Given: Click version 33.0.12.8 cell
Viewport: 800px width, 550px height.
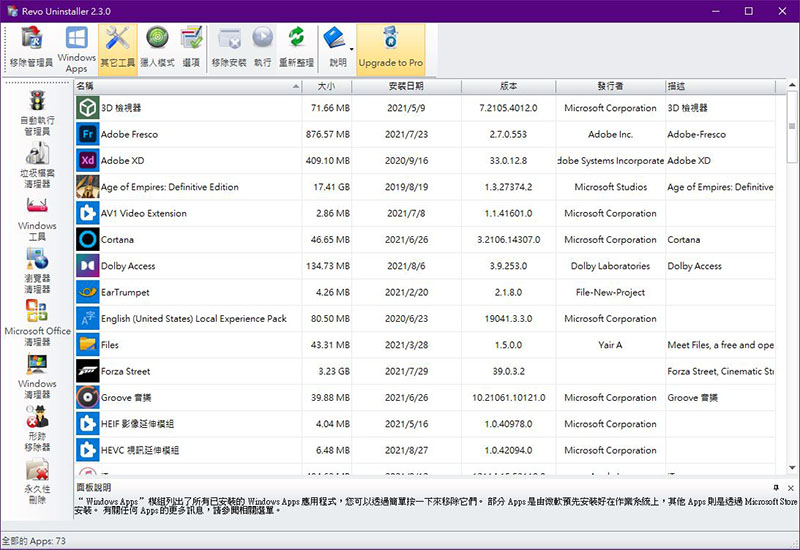Looking at the screenshot, I should (508, 160).
